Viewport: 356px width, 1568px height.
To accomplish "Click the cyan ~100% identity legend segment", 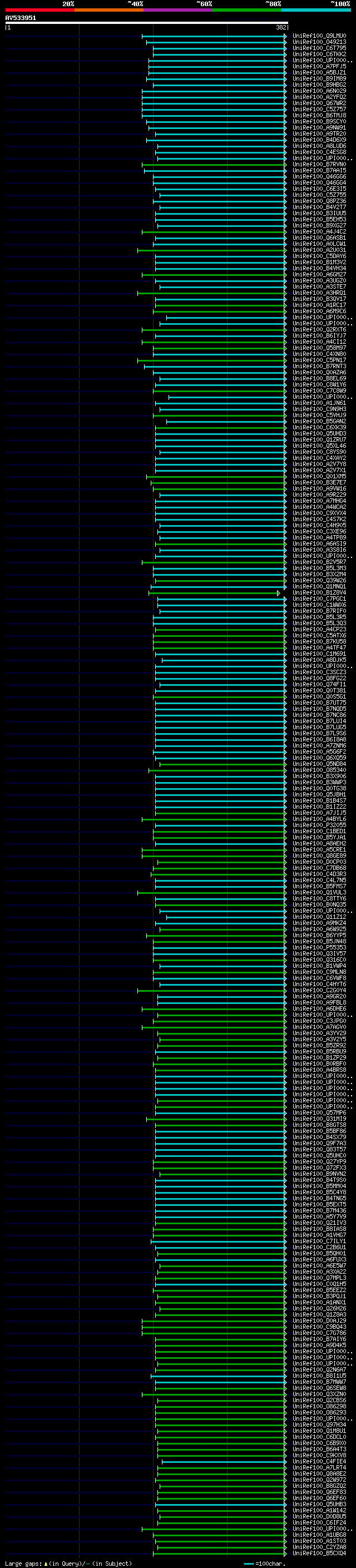I will click(316, 10).
